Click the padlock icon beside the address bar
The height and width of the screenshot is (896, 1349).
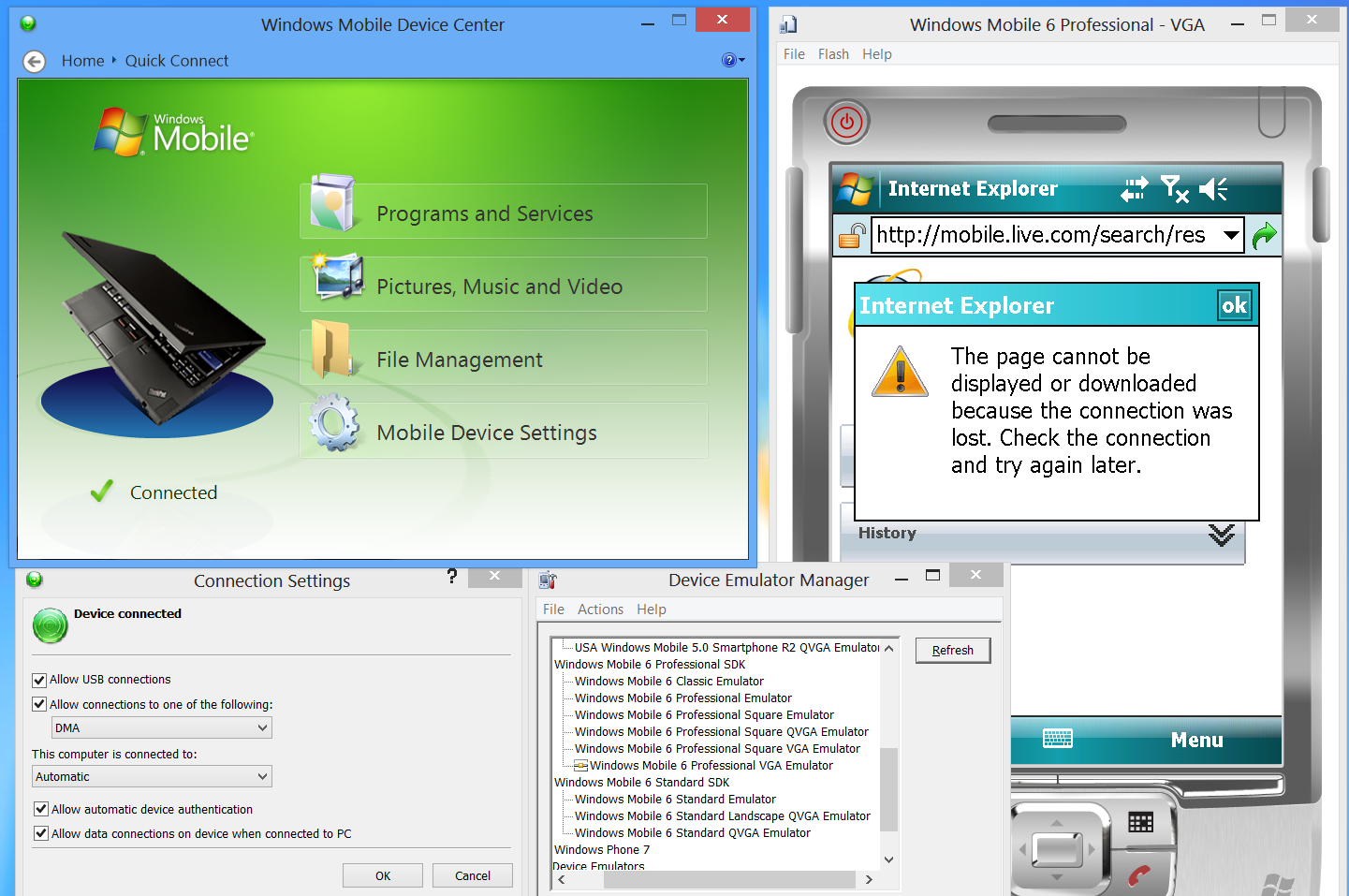tap(852, 235)
